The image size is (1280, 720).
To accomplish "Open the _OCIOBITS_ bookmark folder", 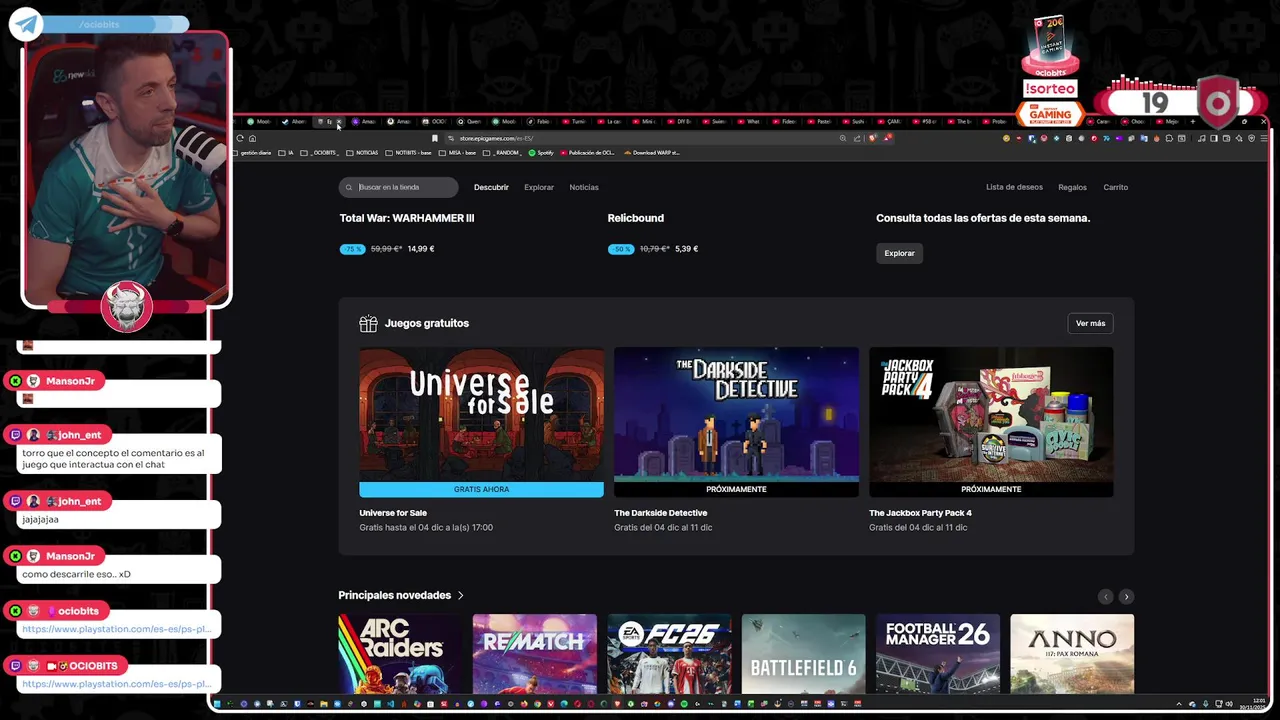I will tap(320, 153).
